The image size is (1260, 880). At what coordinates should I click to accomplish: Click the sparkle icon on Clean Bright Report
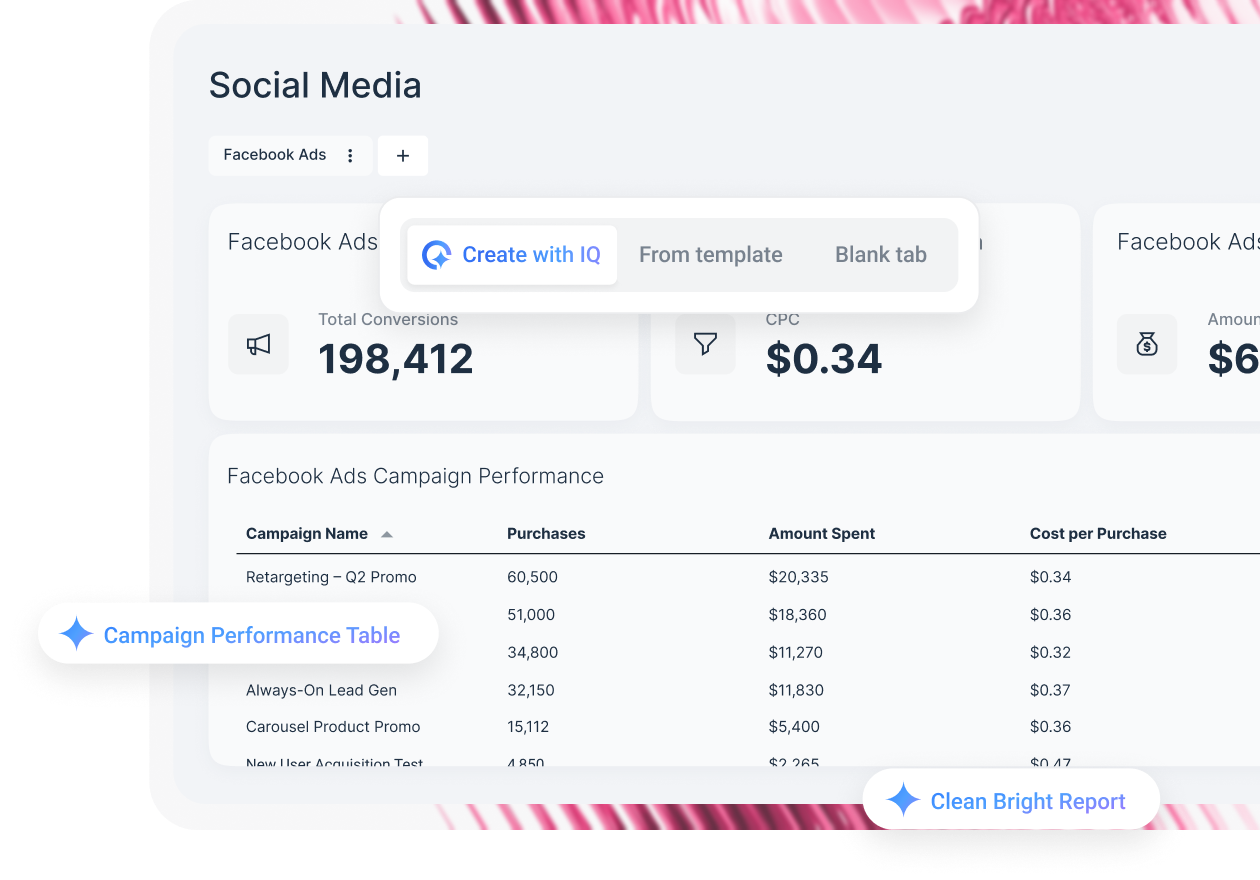tap(903, 800)
